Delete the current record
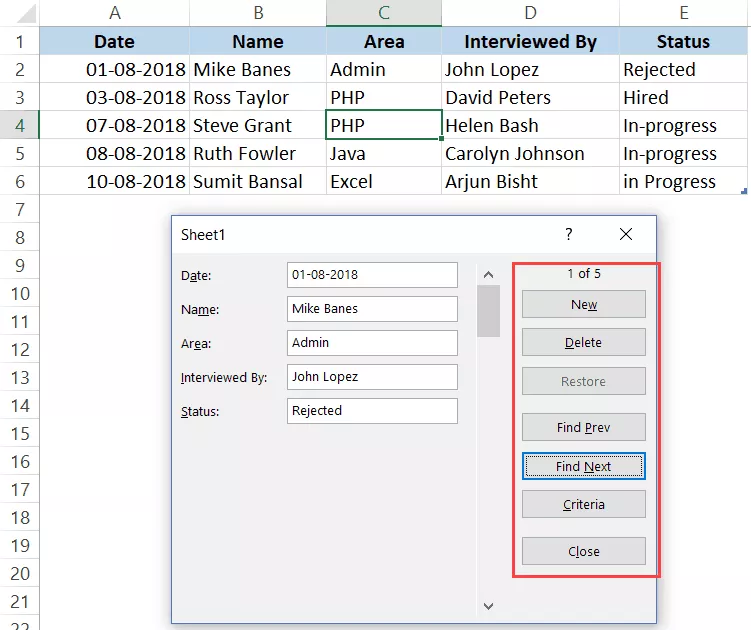Image resolution: width=751 pixels, height=630 pixels. point(583,342)
